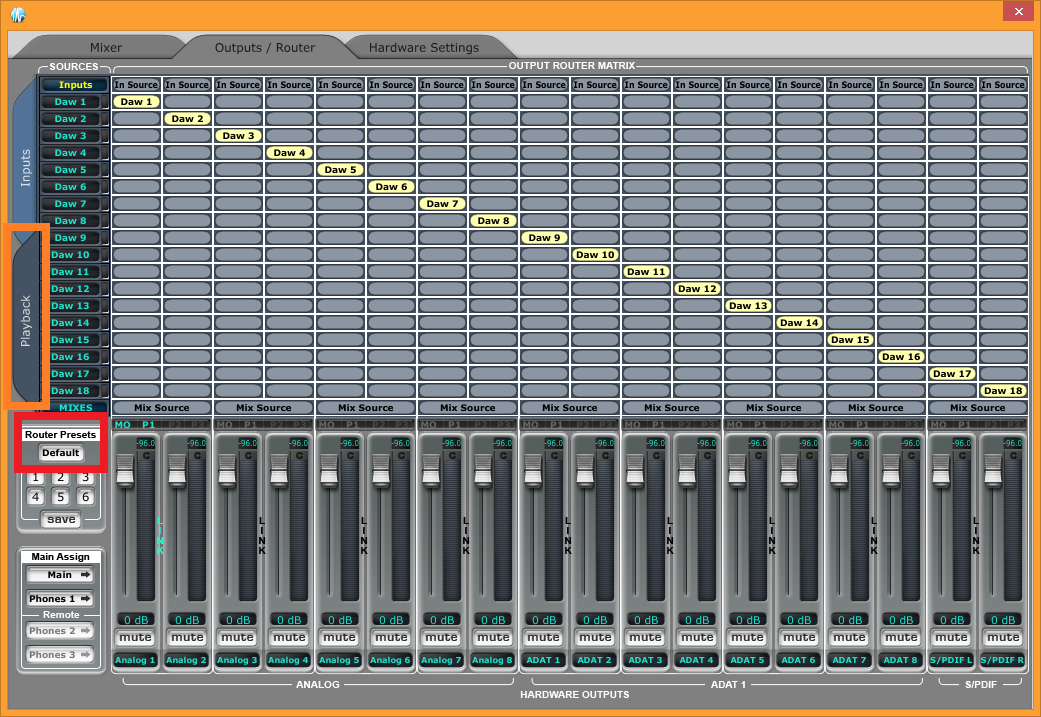This screenshot has width=1041, height=717.
Task: Click the Phones 3 remote button
Action: point(60,655)
